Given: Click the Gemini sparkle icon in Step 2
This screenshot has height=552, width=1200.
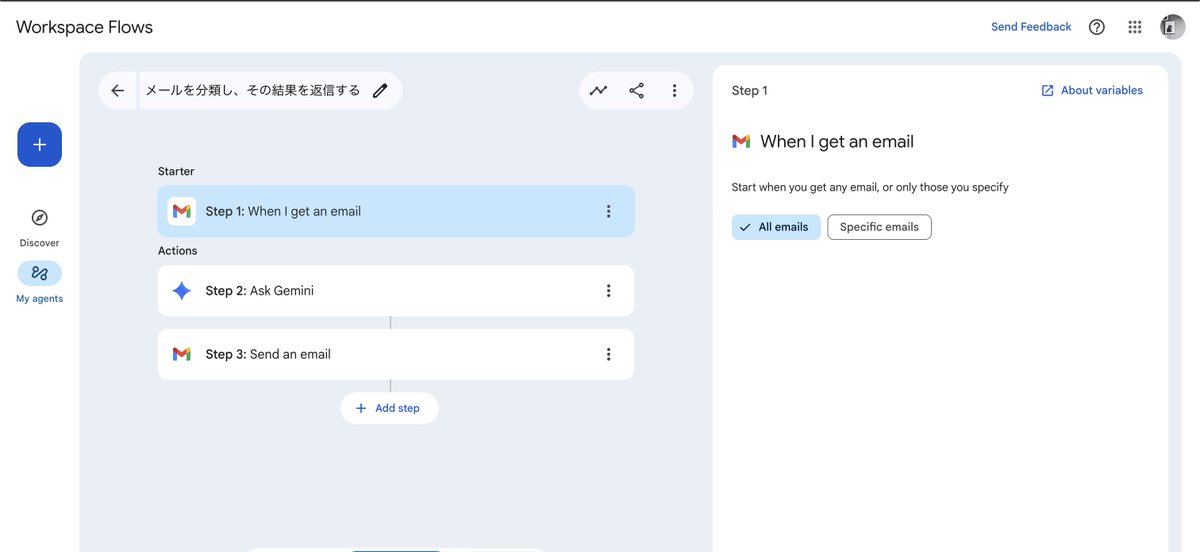Looking at the screenshot, I should coord(181,291).
